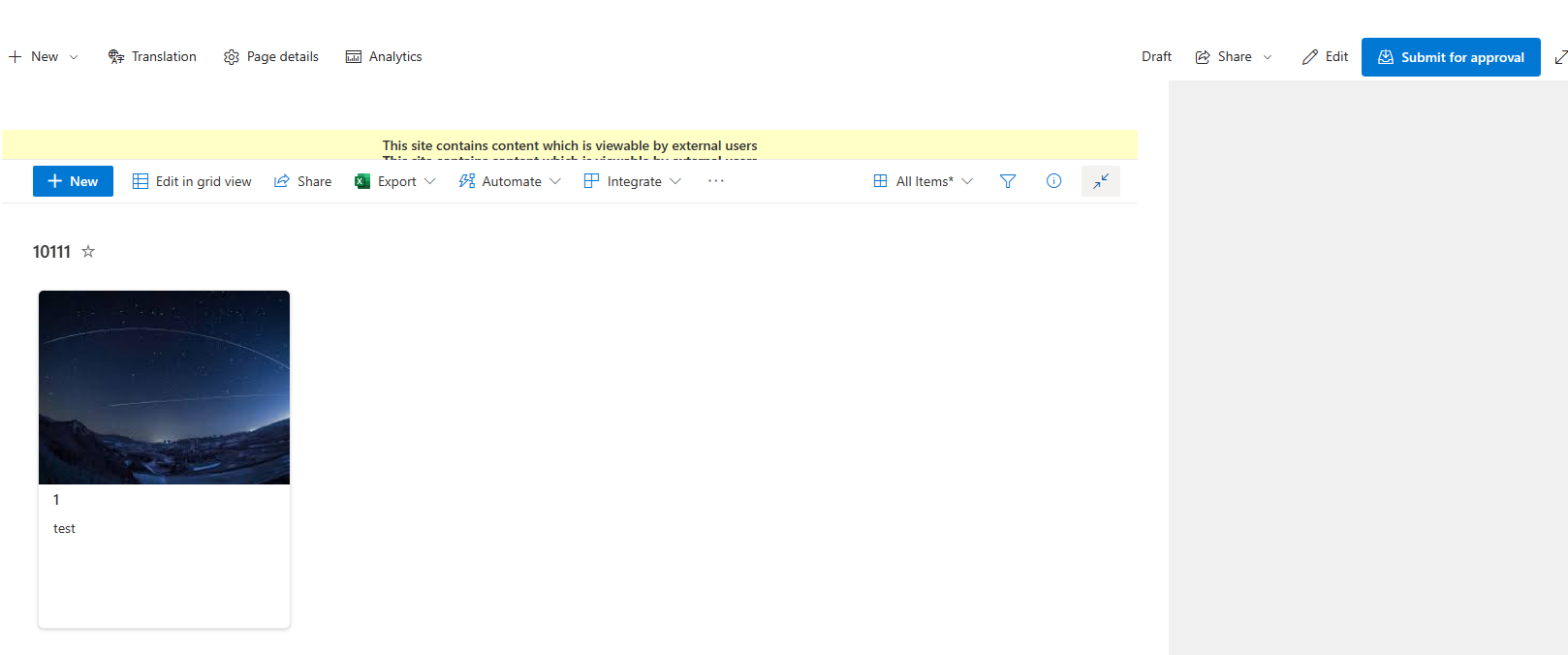Expand the Export dropdown chevron
The height and width of the screenshot is (655, 1568).
[x=430, y=181]
